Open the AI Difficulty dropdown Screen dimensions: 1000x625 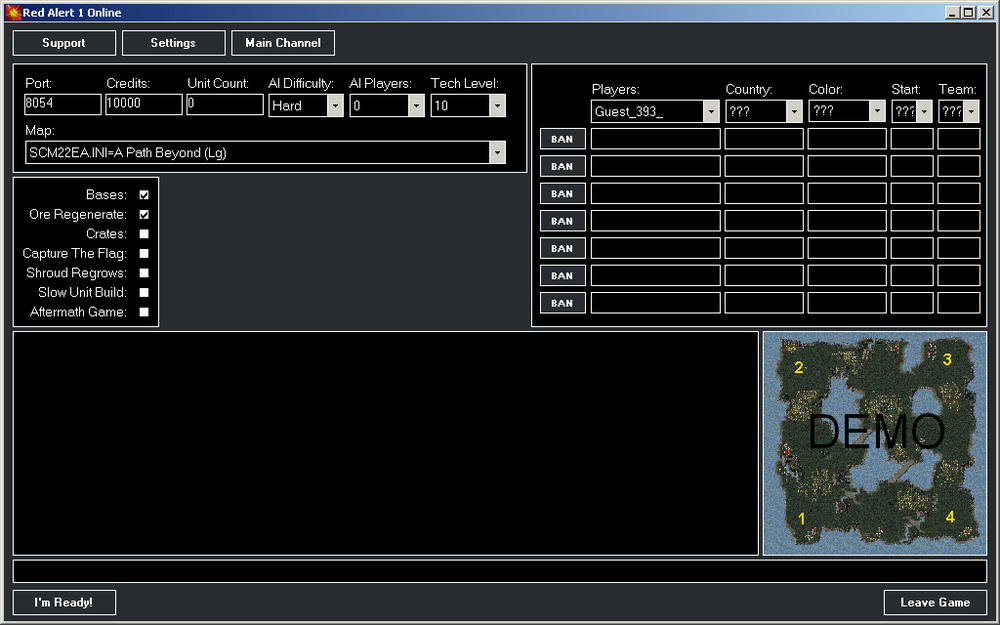tap(335, 106)
